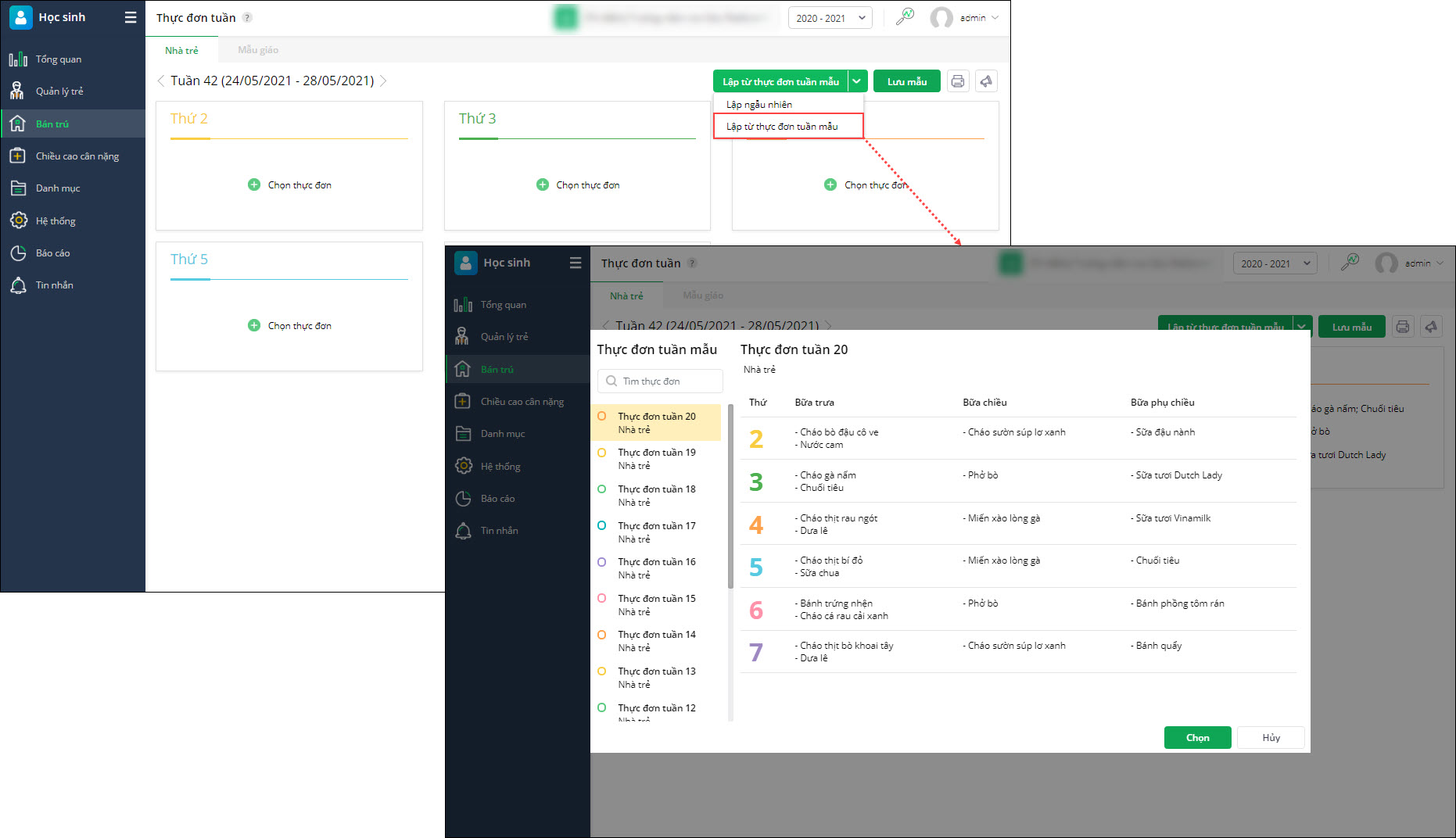Select the Thực đơn tuần 16 radio option

click(x=602, y=562)
